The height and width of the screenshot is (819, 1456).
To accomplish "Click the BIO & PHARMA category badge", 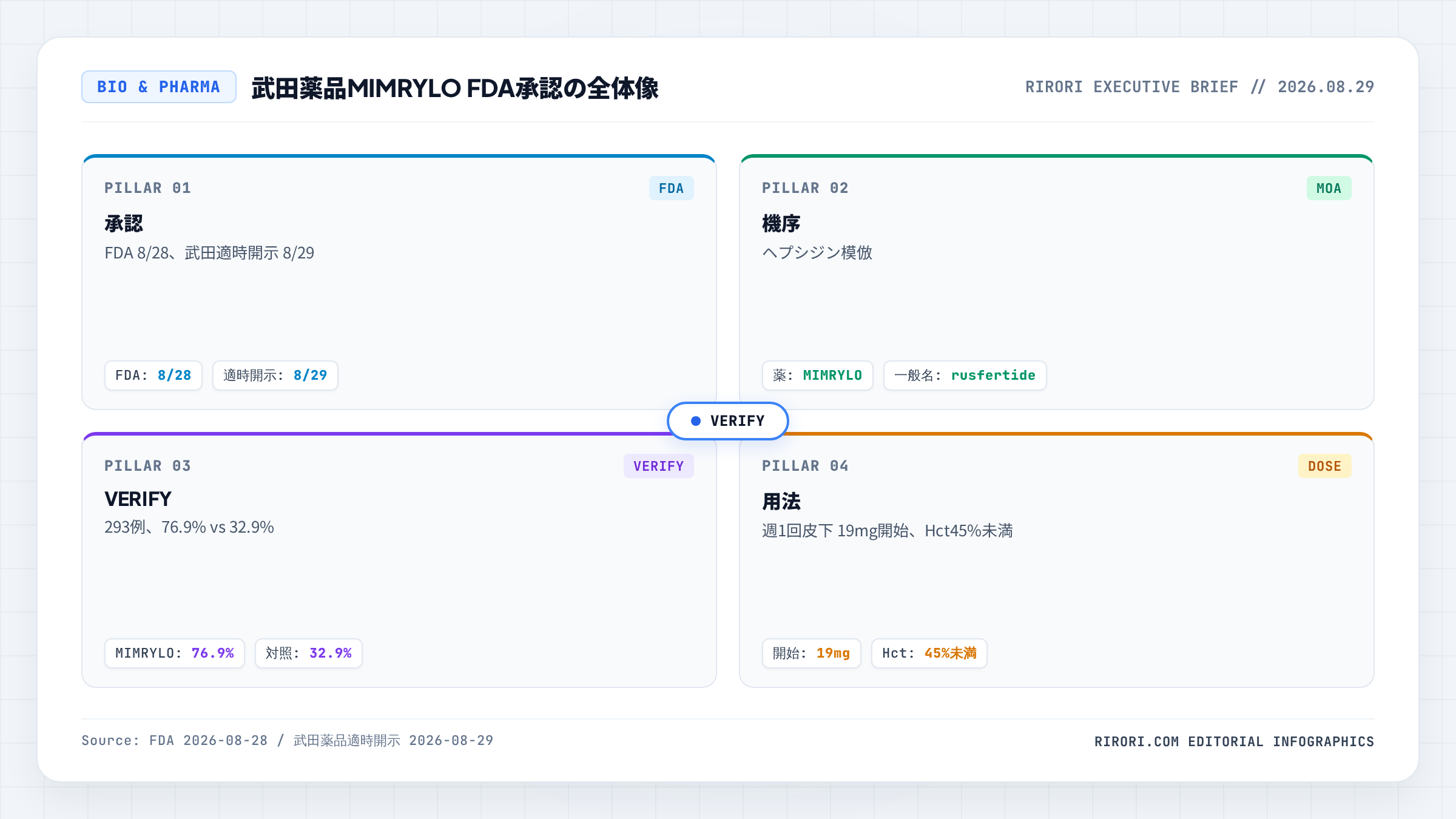I will click(159, 87).
